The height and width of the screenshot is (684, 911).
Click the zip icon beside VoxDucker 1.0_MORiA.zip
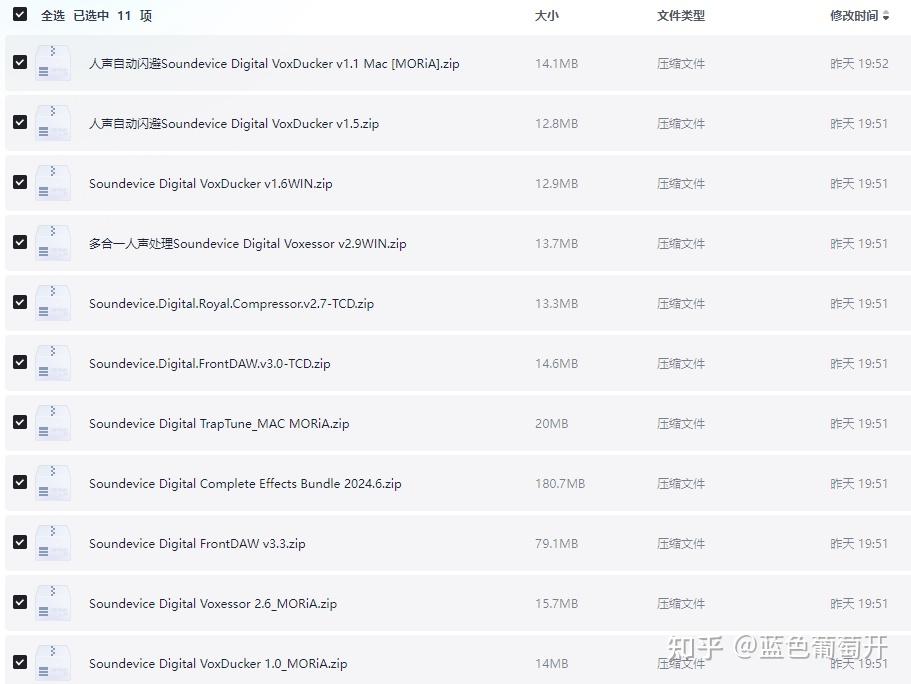click(53, 663)
